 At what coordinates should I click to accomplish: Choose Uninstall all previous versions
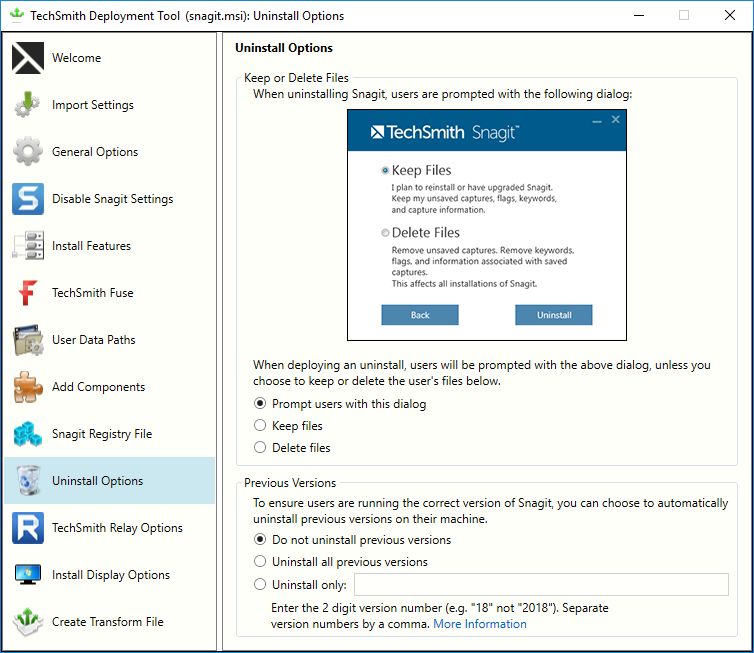click(340, 562)
